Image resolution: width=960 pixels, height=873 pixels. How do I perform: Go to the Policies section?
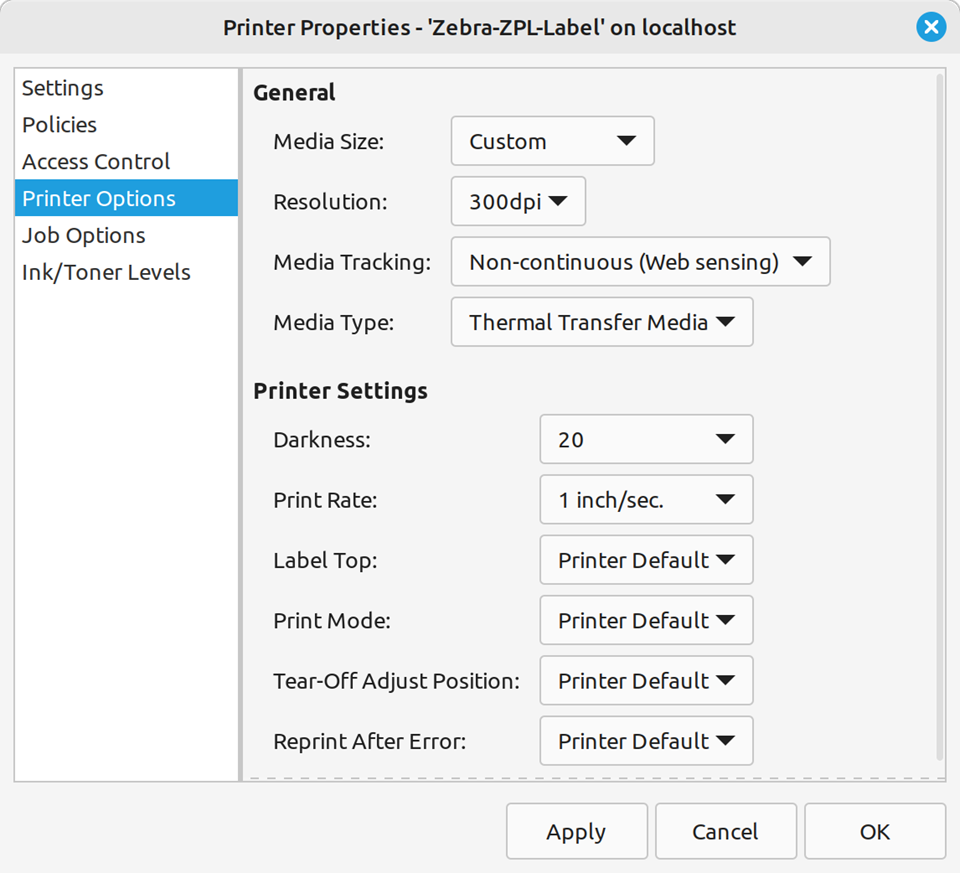(x=60, y=125)
